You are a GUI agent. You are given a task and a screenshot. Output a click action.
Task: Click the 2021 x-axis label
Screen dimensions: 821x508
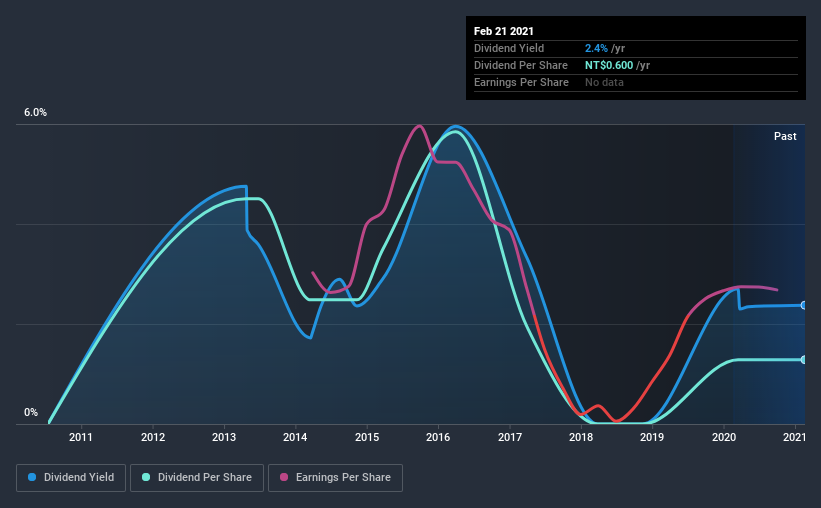794,437
